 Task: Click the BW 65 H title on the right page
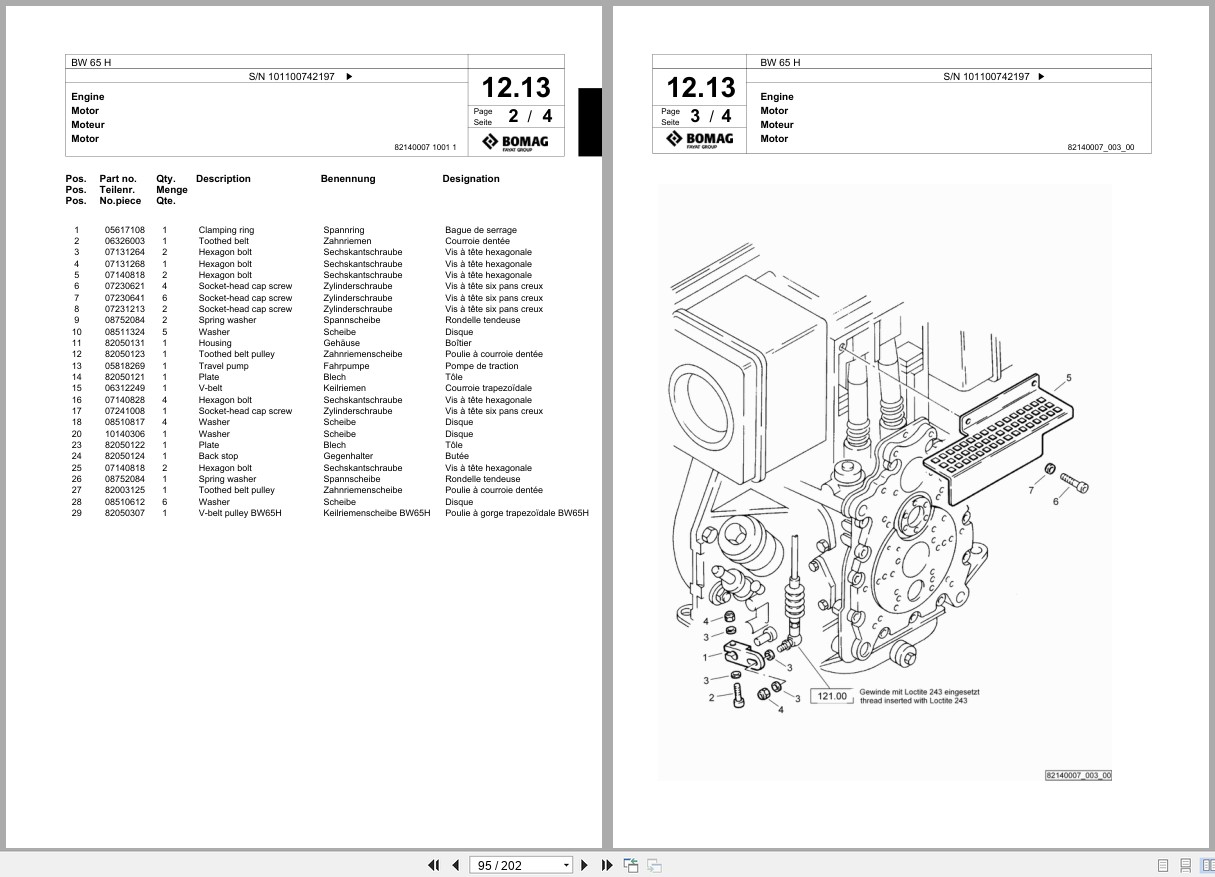780,62
